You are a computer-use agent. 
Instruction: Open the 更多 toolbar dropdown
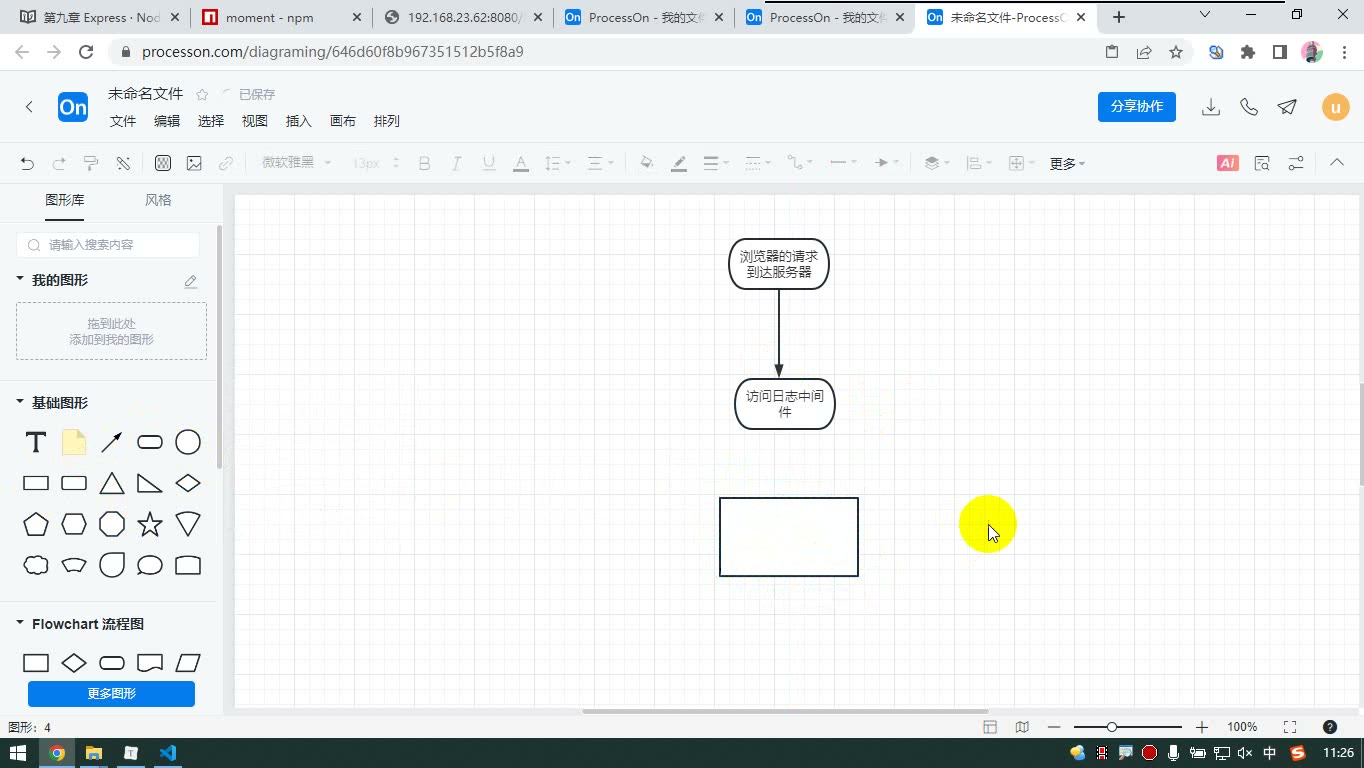coord(1067,163)
